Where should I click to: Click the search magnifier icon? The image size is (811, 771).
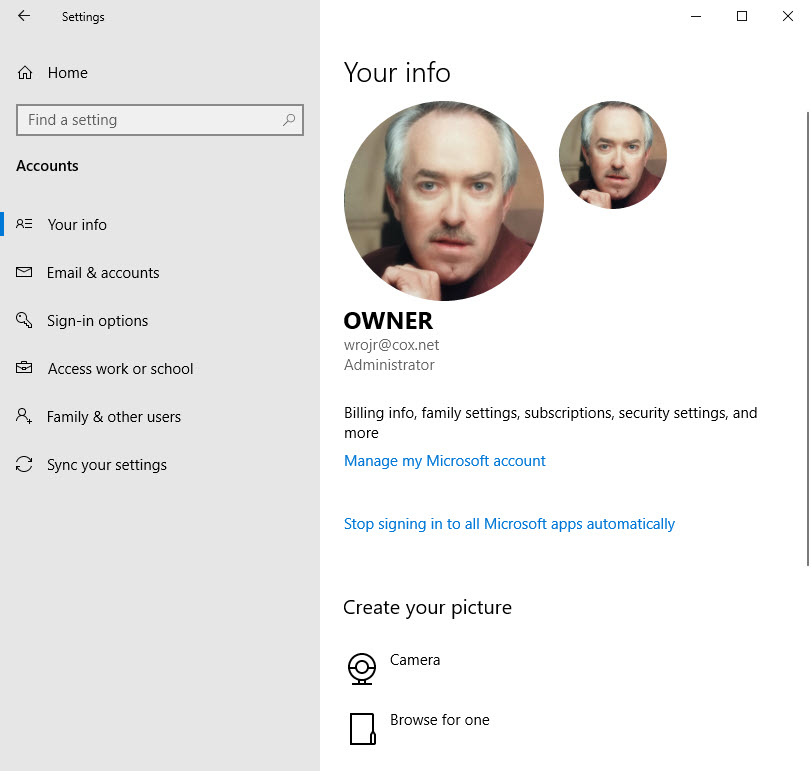[x=289, y=120]
